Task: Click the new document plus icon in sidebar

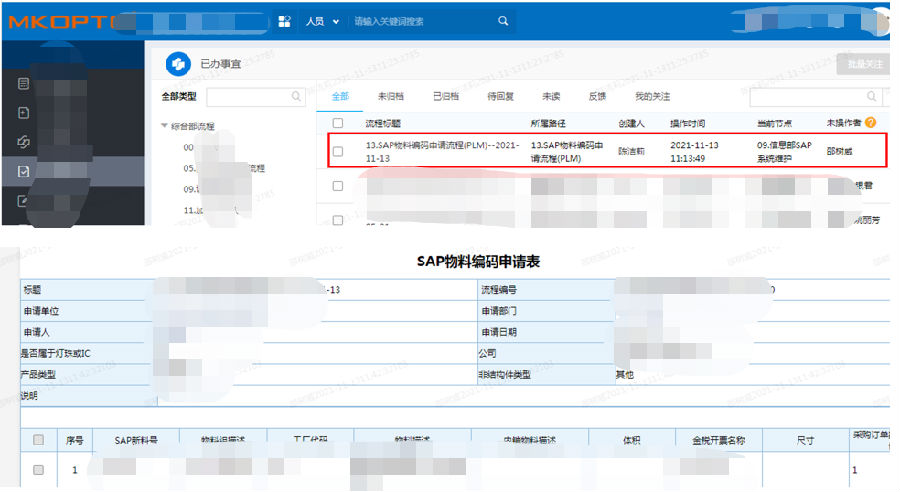Action: point(23,112)
